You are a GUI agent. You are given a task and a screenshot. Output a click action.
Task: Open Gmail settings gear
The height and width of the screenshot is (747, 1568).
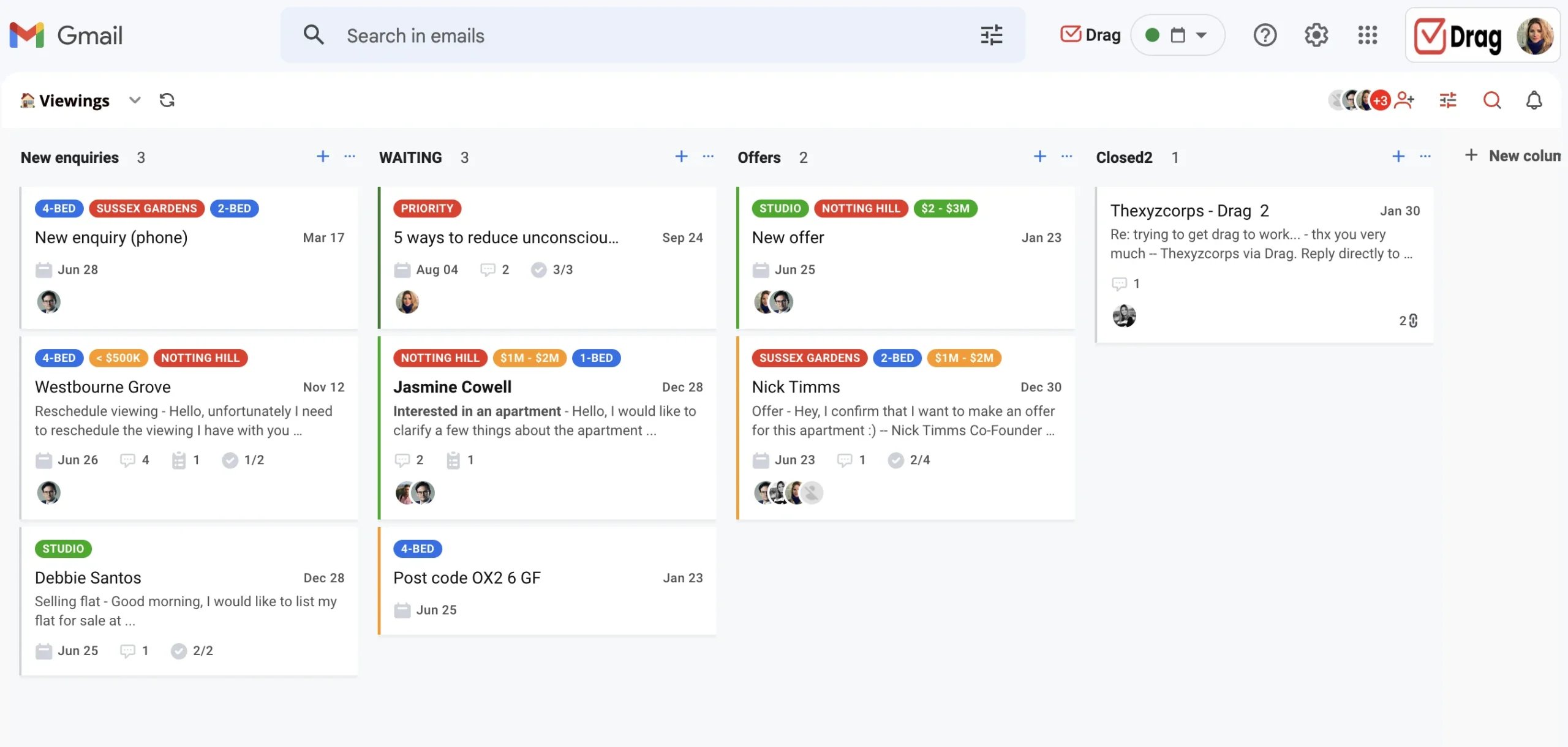pos(1316,35)
